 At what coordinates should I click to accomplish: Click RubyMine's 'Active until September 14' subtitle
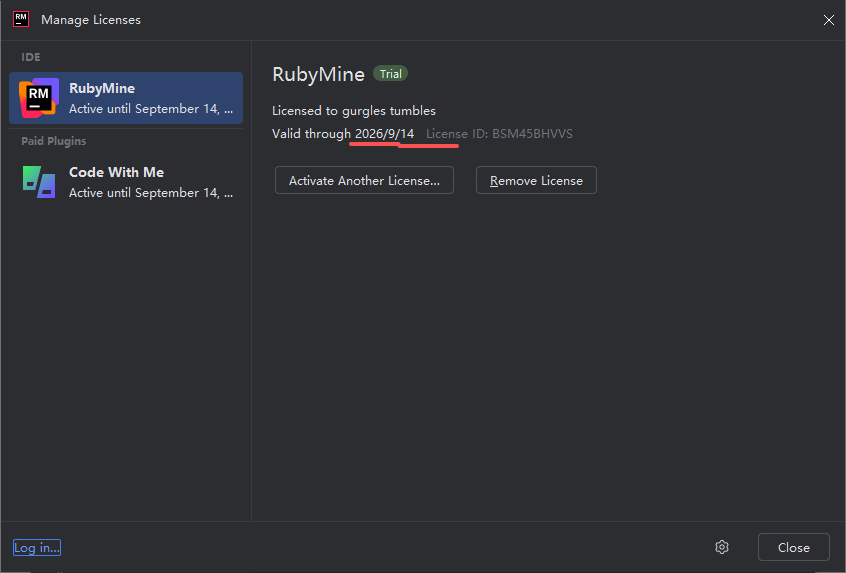151,109
